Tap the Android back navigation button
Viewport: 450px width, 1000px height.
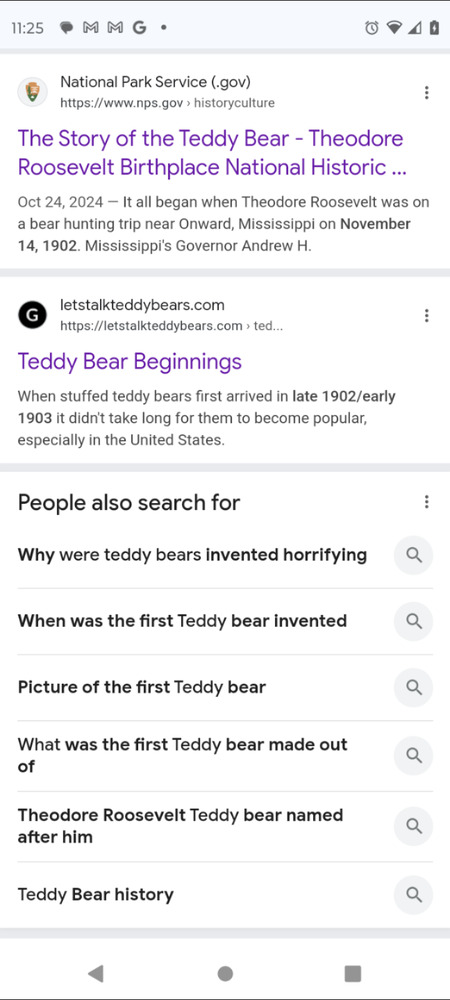coord(96,973)
